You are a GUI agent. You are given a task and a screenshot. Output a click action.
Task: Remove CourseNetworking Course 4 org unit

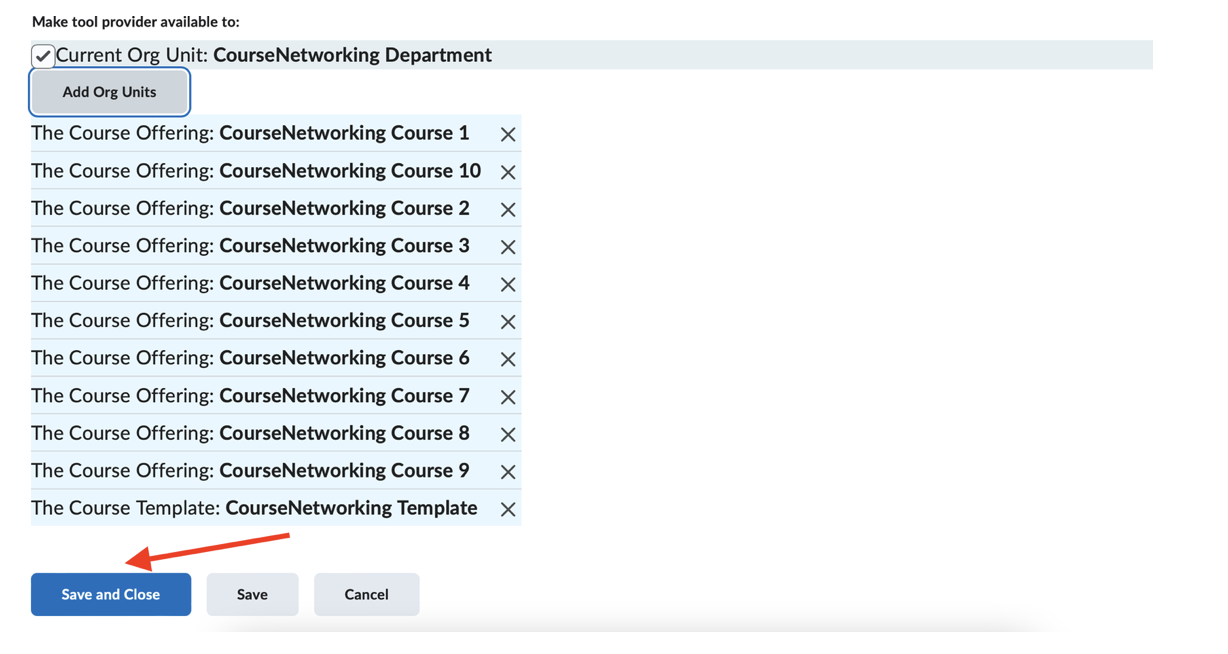coord(508,284)
